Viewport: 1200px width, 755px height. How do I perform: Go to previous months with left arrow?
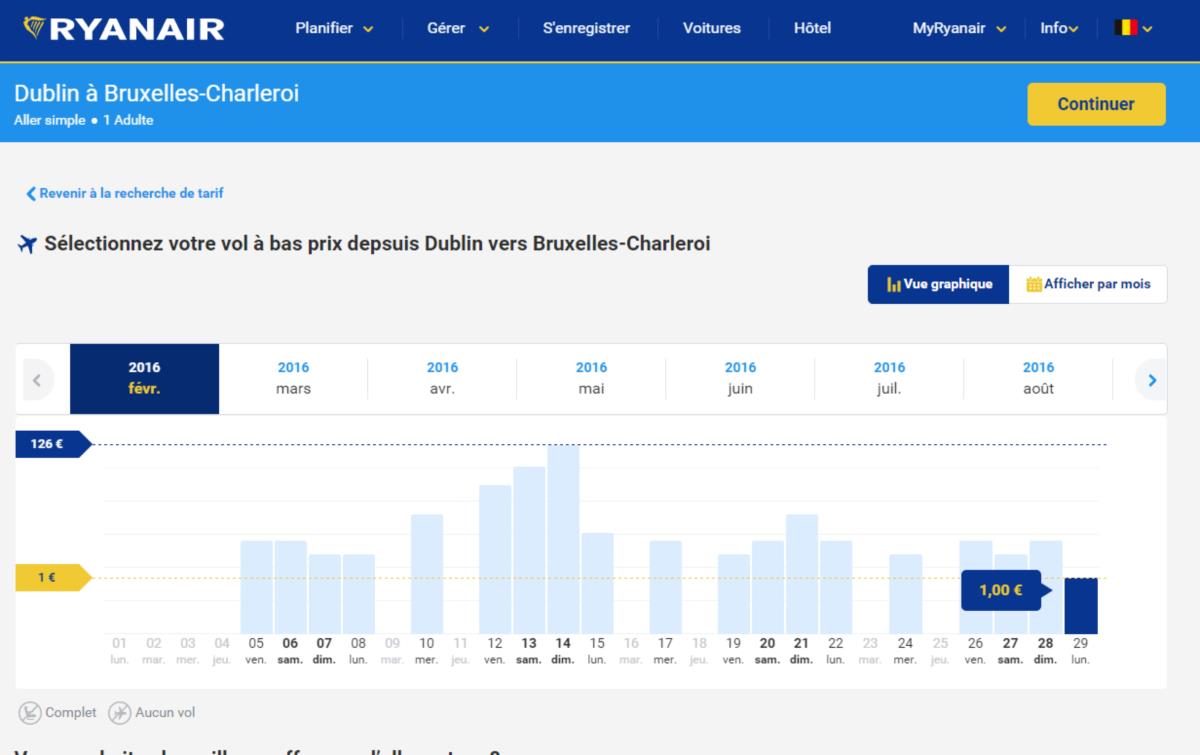37,380
